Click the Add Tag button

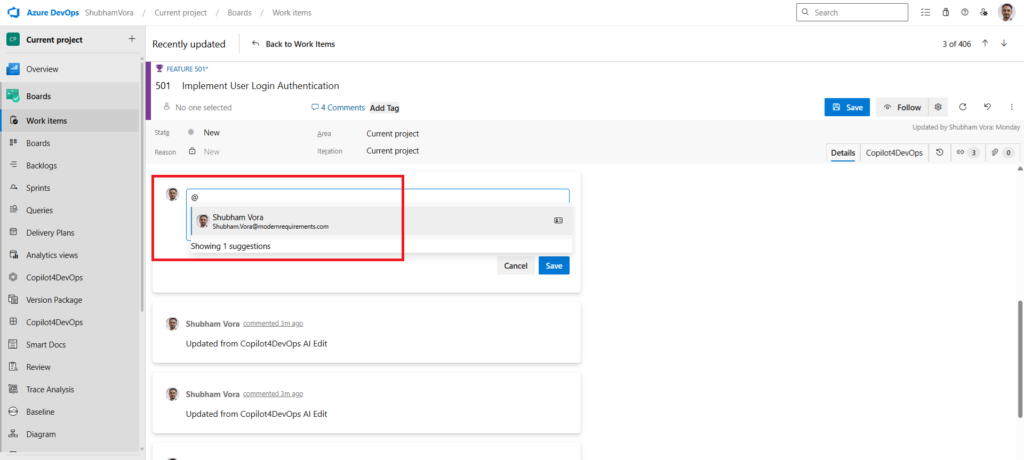[x=384, y=108]
